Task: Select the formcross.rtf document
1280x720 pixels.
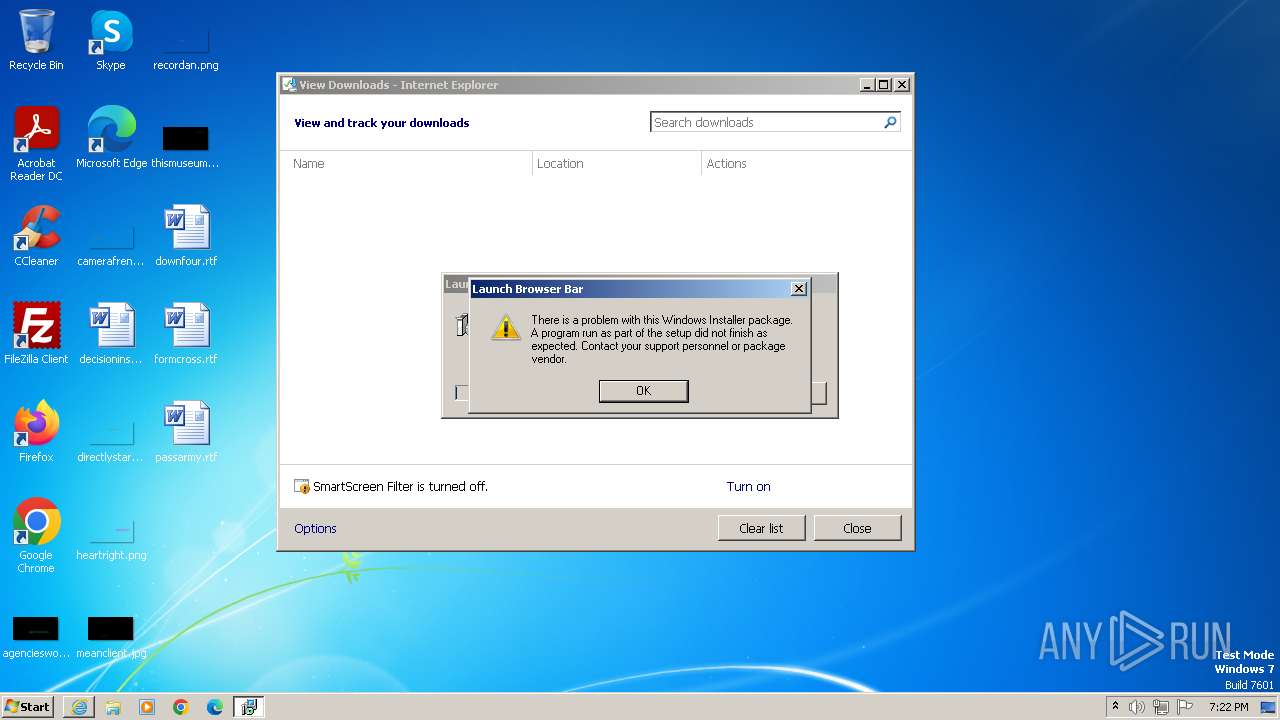Action: [186, 333]
